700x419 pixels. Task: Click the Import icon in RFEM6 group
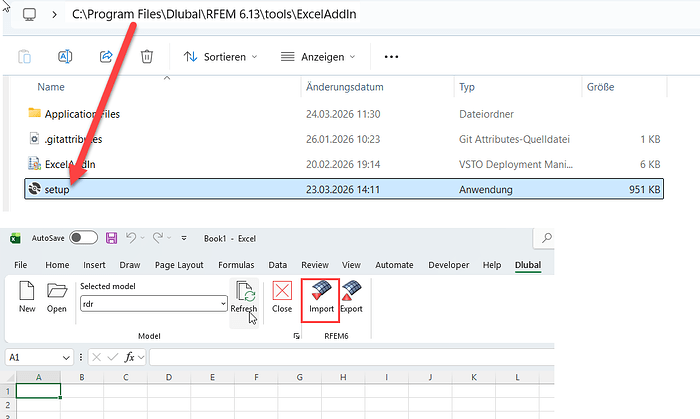(321, 291)
